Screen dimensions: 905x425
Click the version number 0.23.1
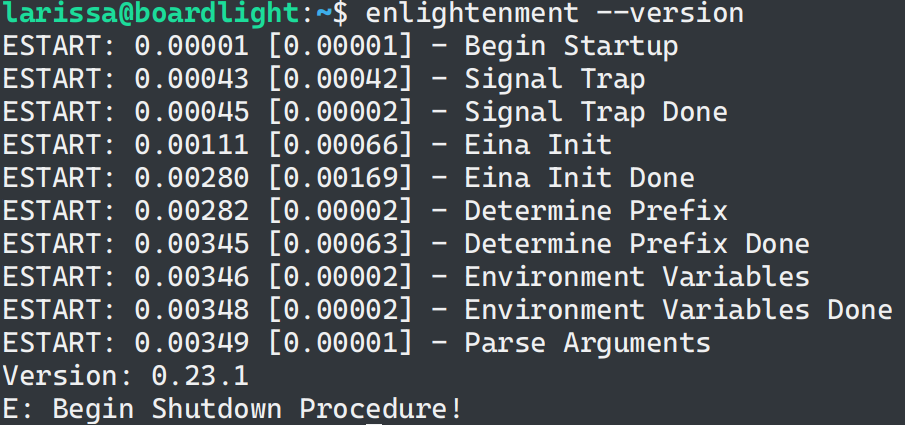(200, 377)
